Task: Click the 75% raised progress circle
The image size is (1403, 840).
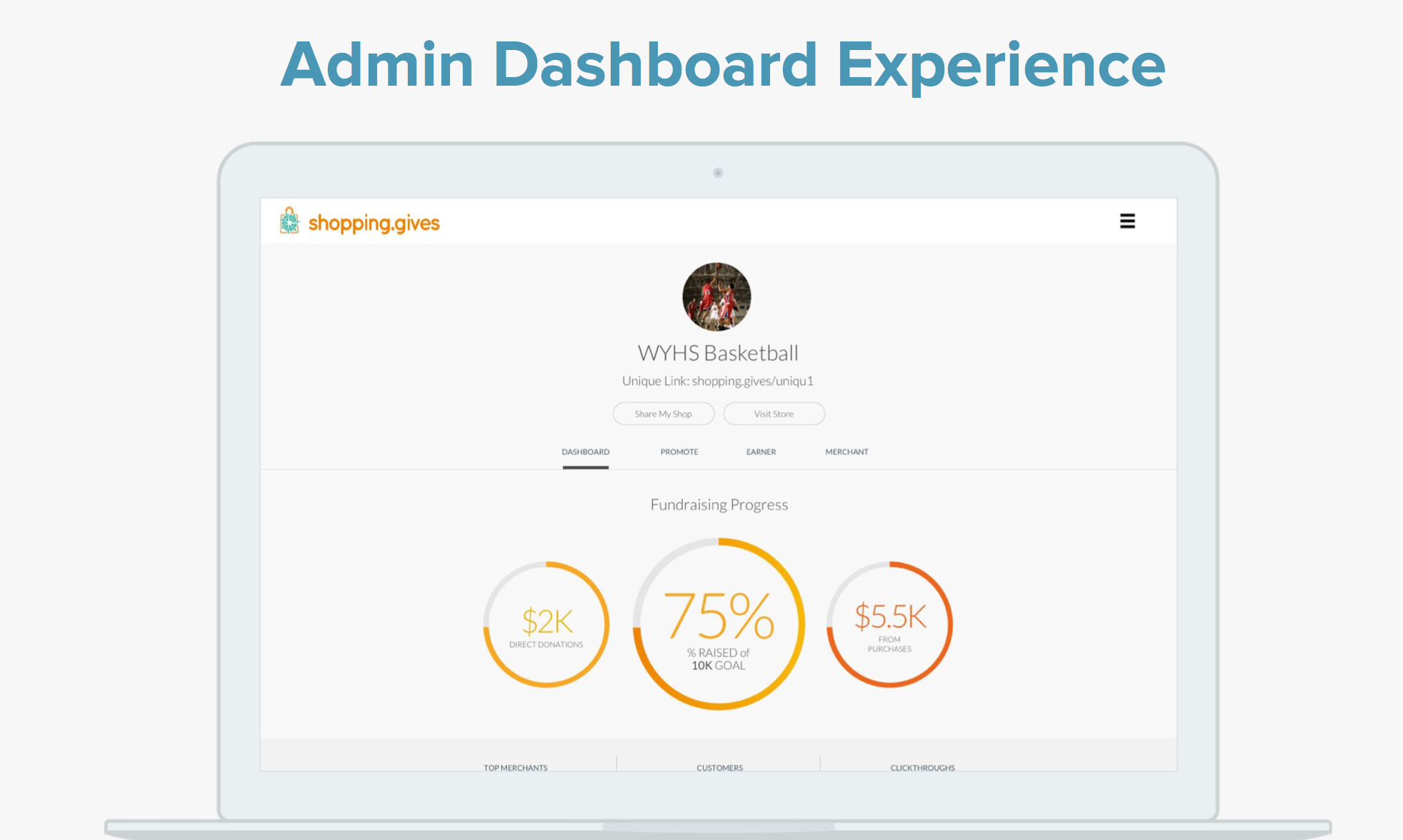Action: click(x=719, y=624)
